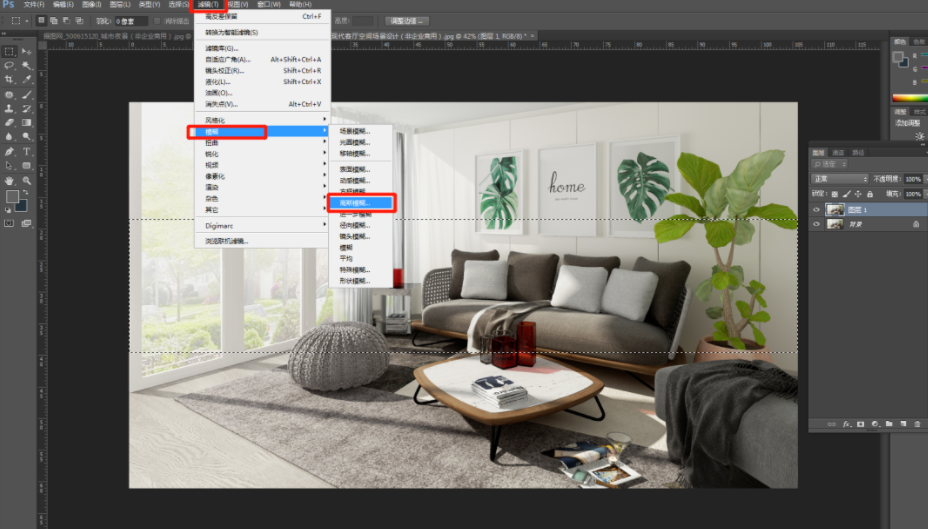
Task: Hide the 背景 layer with its eye icon
Action: tap(817, 224)
